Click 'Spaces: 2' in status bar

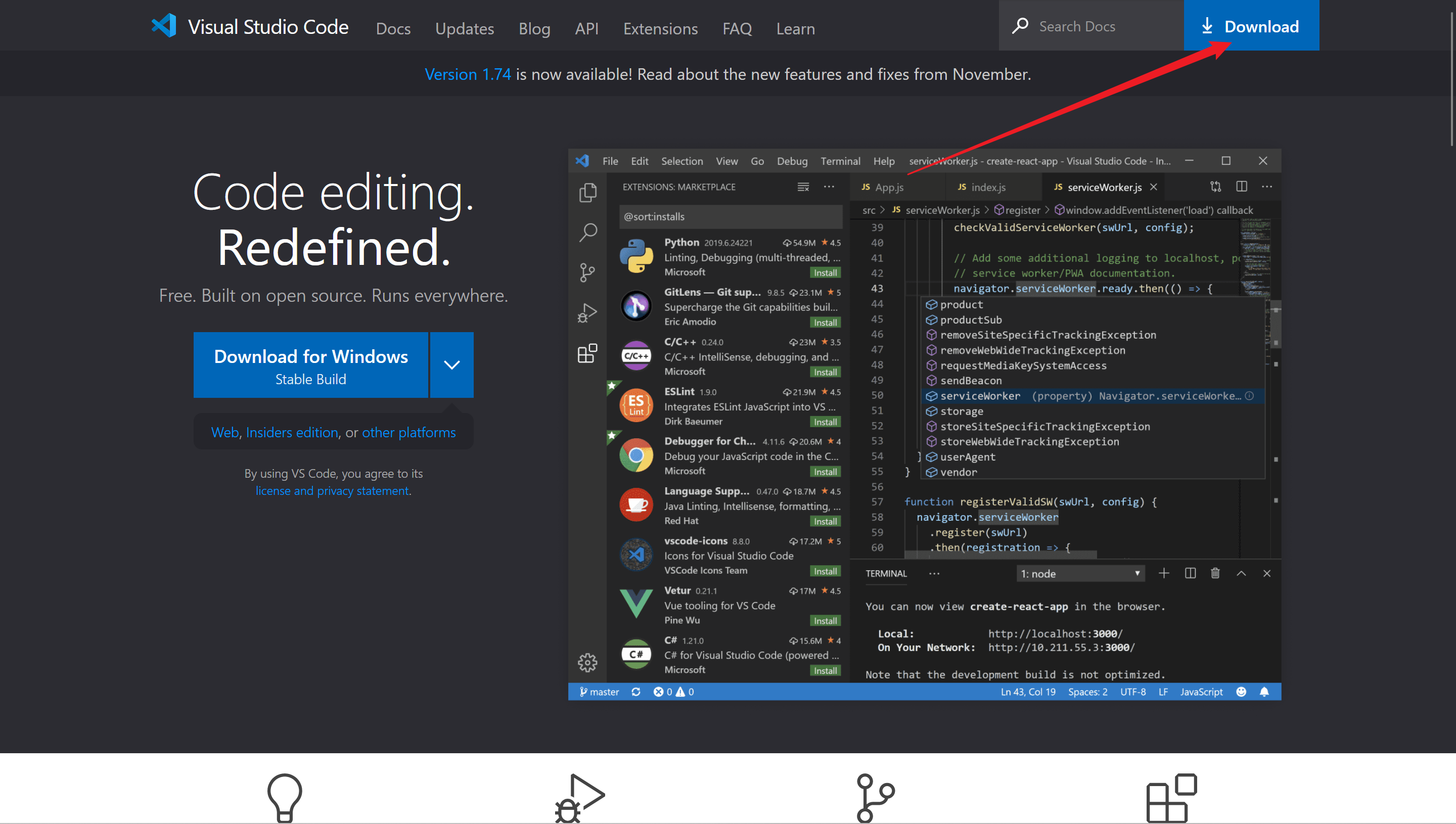click(x=1087, y=692)
